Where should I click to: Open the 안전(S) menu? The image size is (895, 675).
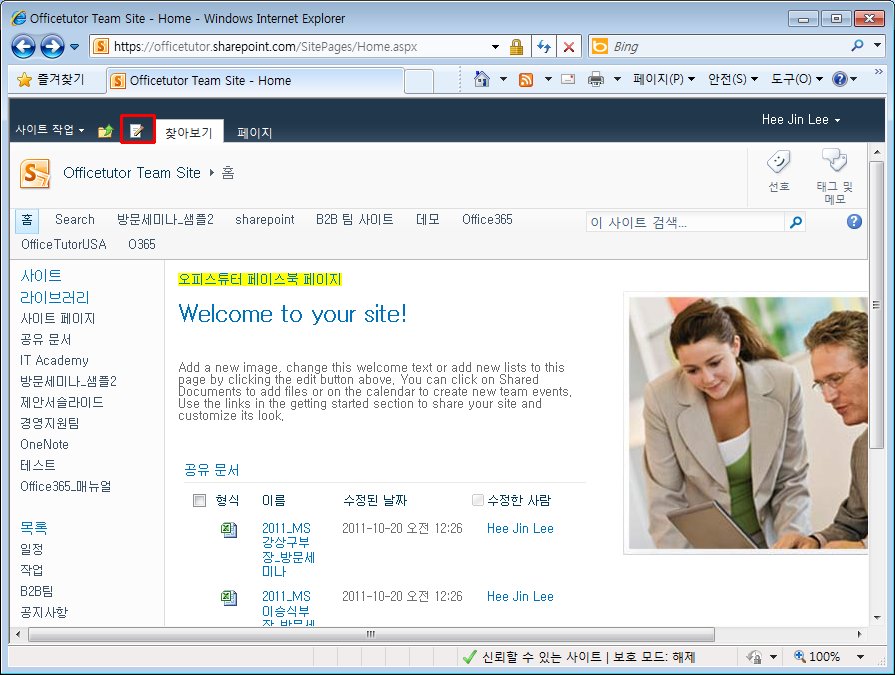732,79
